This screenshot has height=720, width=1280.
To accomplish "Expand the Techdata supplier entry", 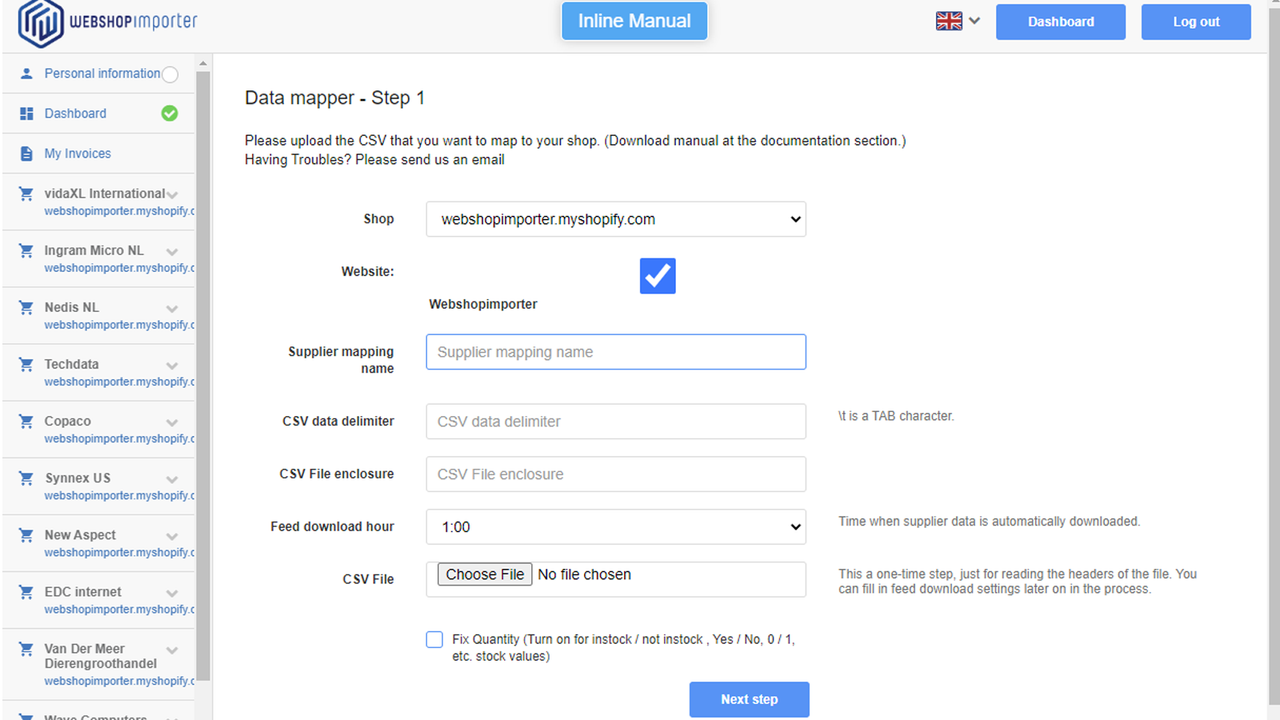I will [171, 365].
